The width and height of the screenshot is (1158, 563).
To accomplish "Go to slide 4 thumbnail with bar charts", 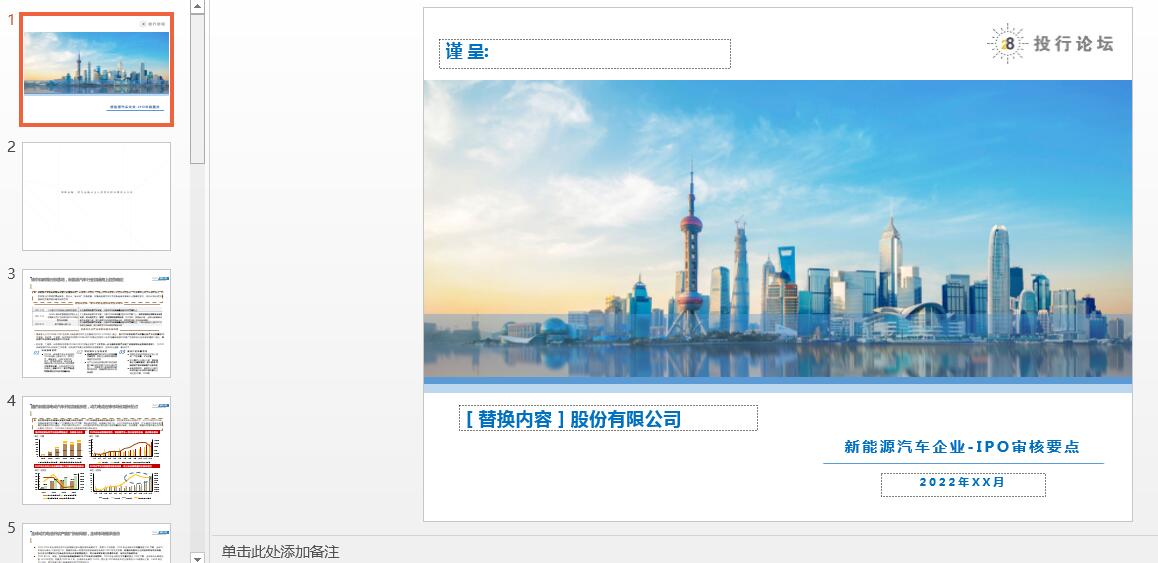I will [96, 450].
